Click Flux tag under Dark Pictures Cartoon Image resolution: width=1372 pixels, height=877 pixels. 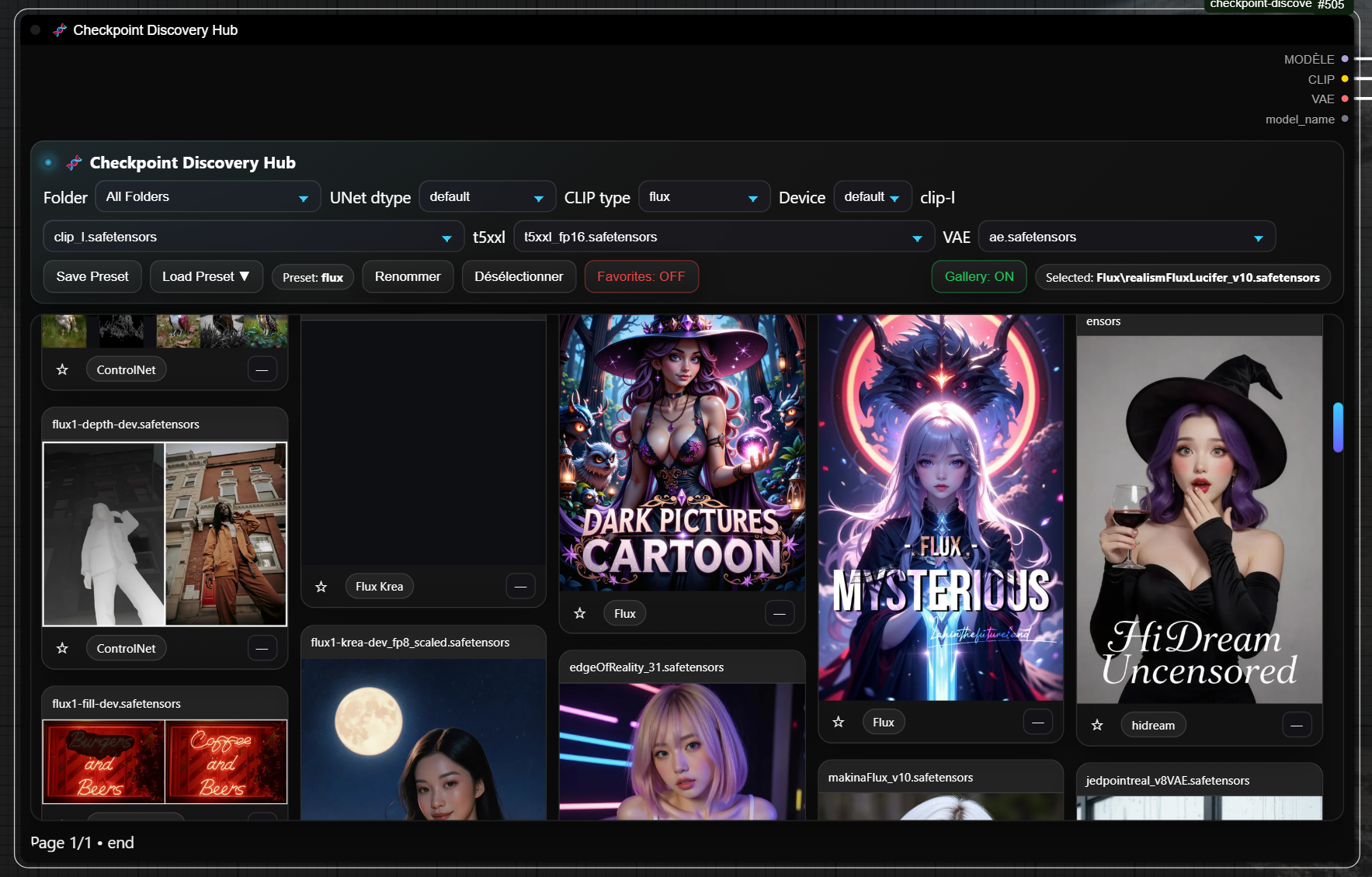pos(624,614)
